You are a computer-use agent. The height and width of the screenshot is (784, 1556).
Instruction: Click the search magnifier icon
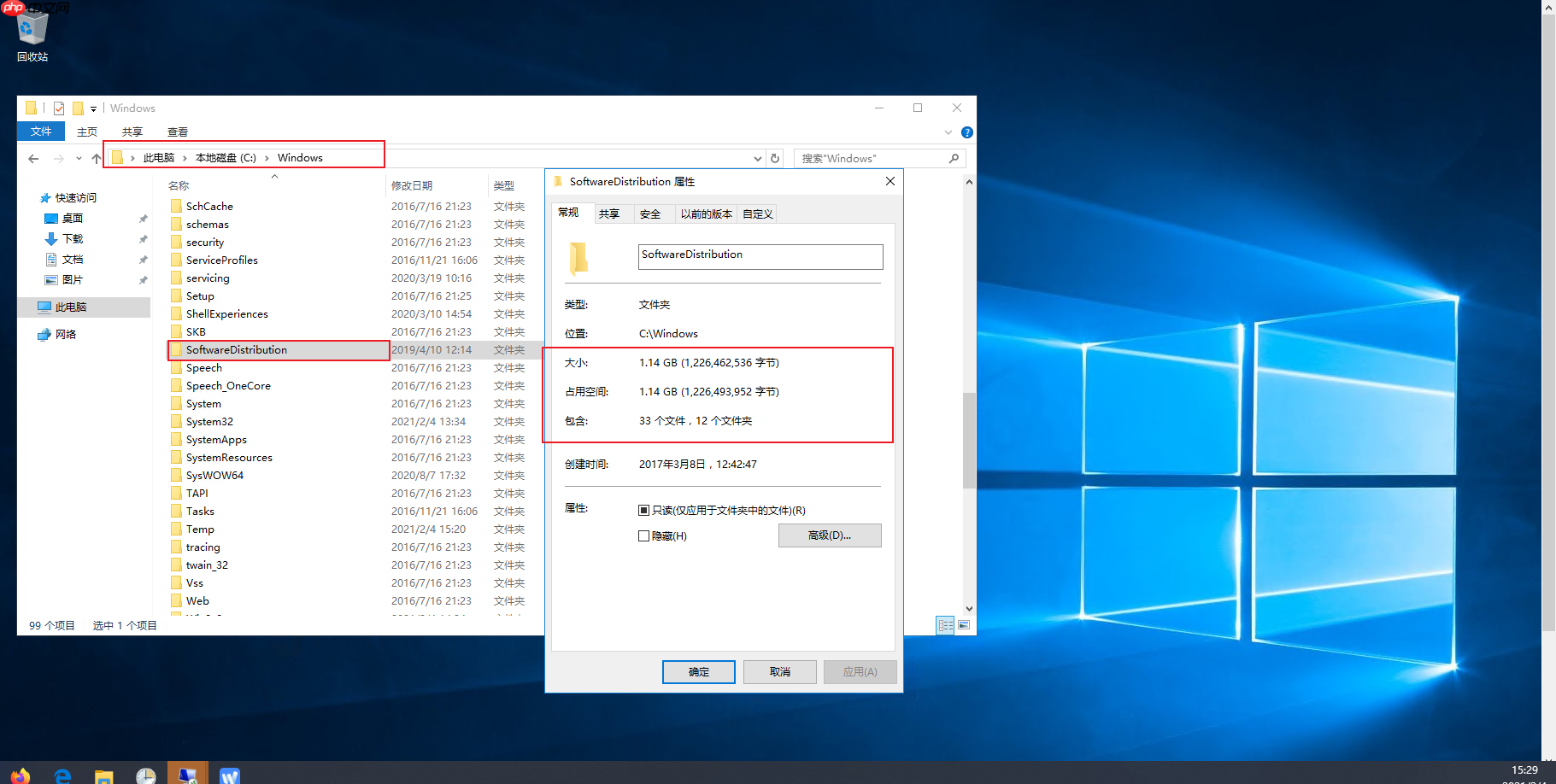954,158
